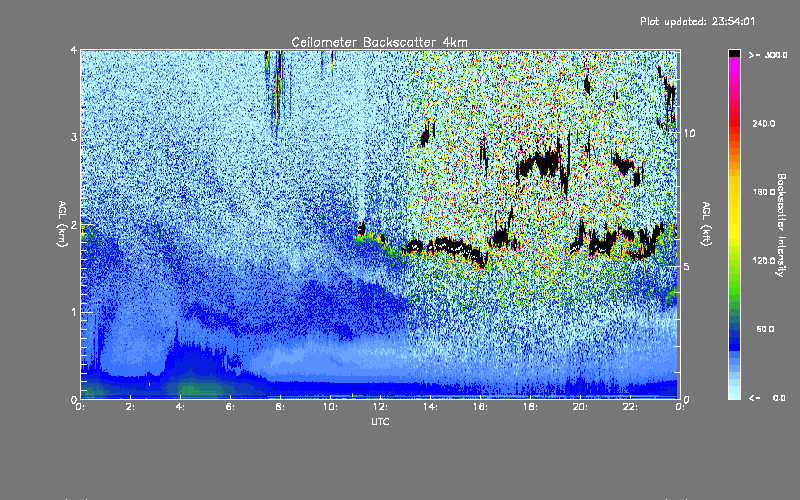Click the '10:' time tick label

coord(330,407)
